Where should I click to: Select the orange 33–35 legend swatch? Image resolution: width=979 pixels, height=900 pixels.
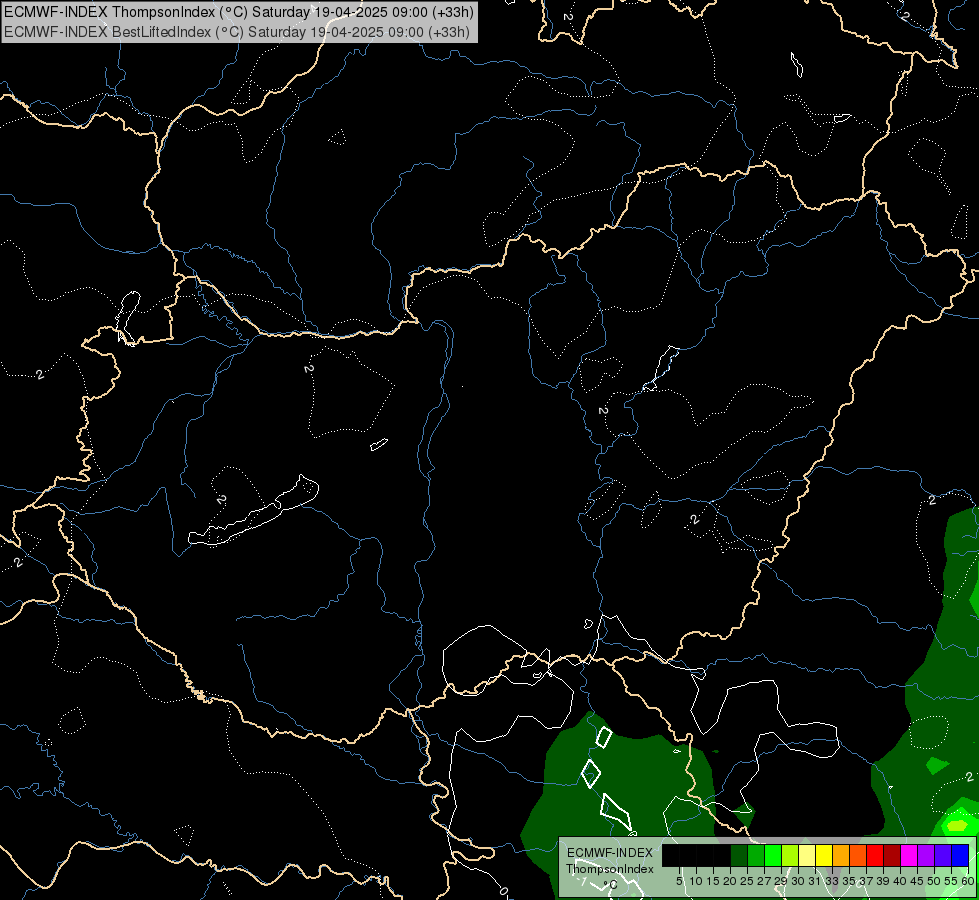(x=841, y=856)
